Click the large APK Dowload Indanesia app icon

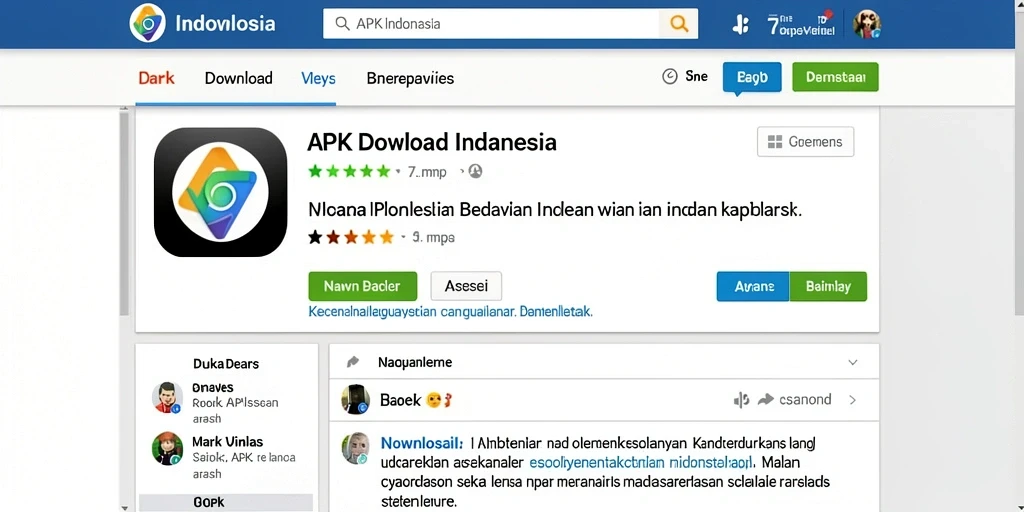pos(220,192)
